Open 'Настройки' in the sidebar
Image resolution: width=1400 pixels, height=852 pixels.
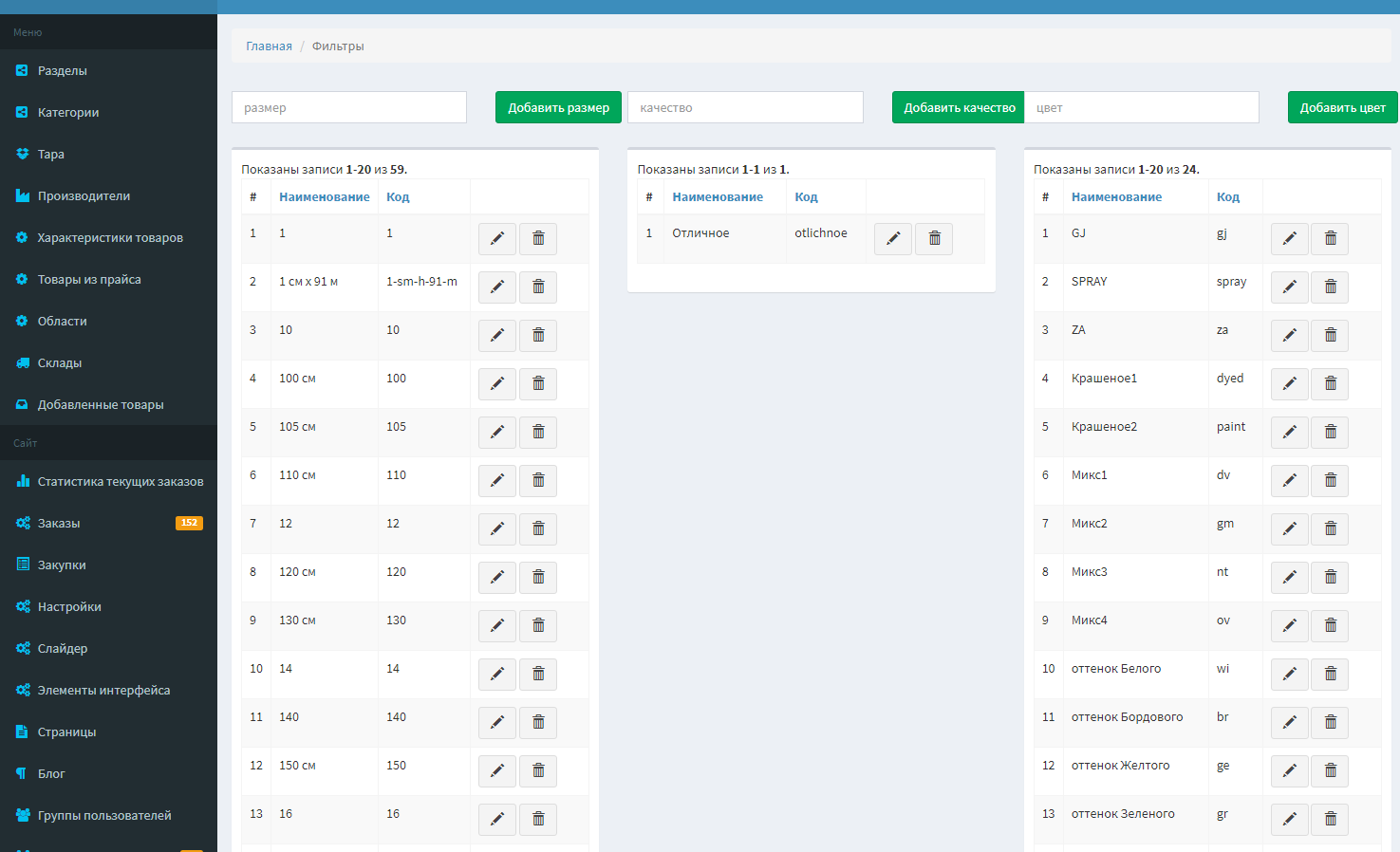click(x=69, y=606)
